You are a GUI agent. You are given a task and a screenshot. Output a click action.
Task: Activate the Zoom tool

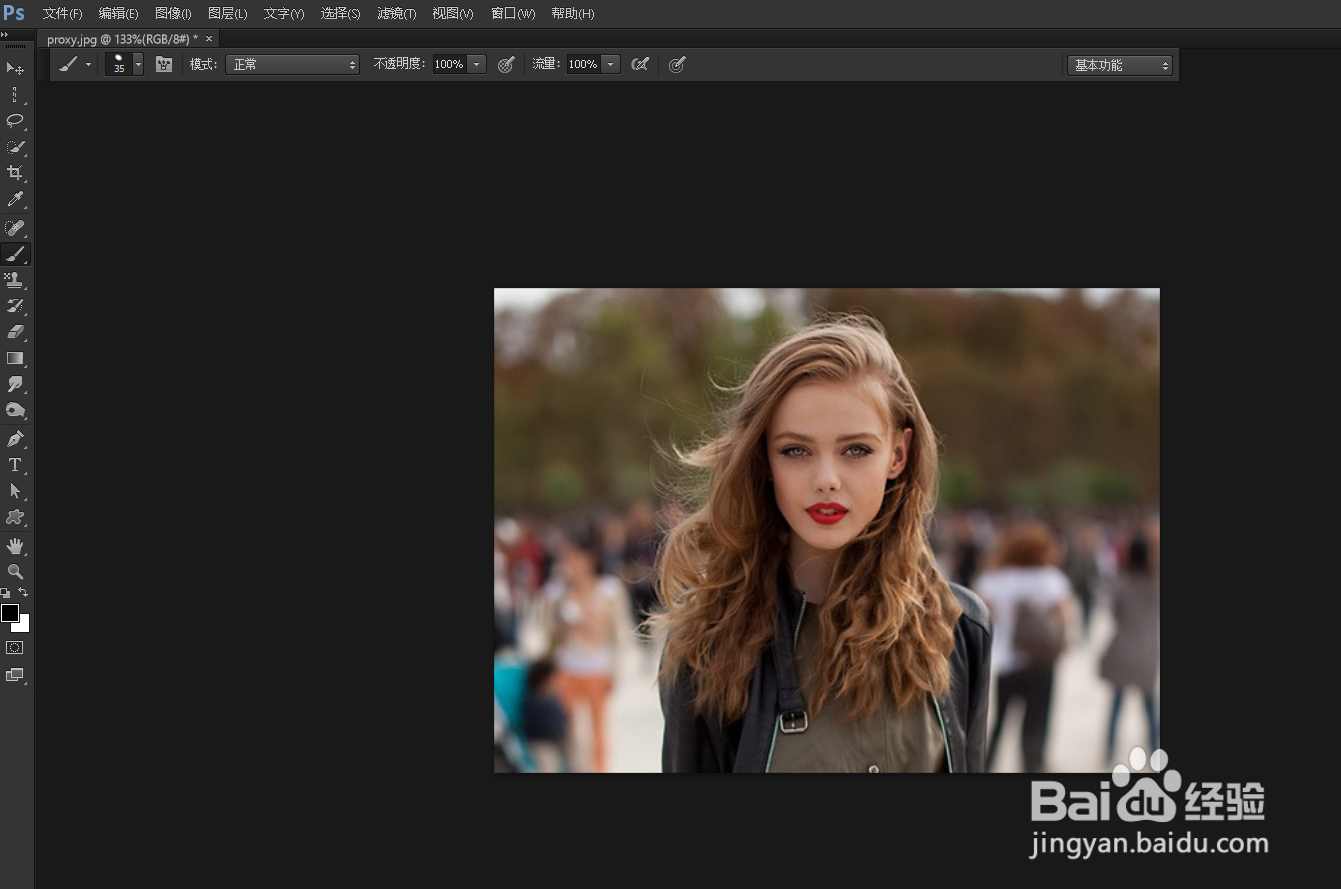15,571
